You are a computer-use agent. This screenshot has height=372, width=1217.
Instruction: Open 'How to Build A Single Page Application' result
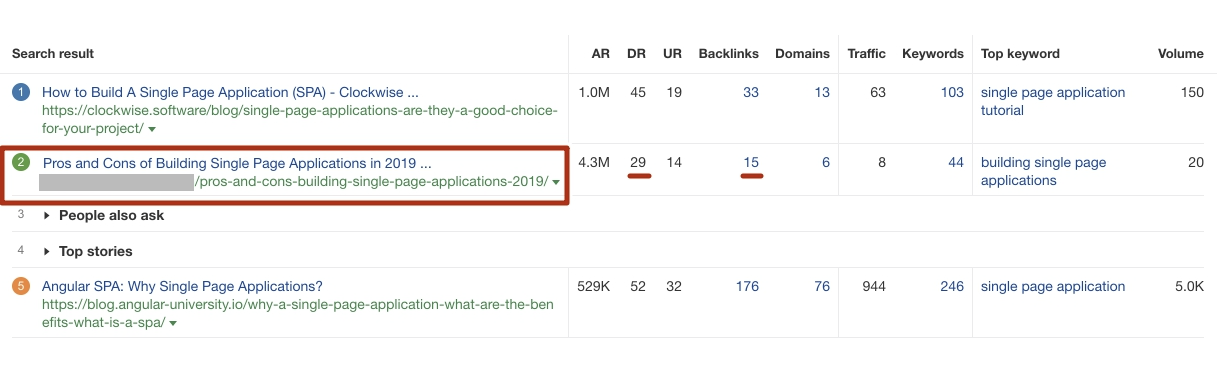[x=231, y=92]
